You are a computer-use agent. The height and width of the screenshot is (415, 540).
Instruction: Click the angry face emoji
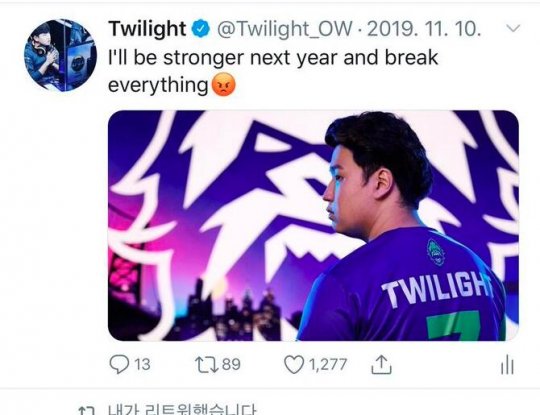pos(224,85)
